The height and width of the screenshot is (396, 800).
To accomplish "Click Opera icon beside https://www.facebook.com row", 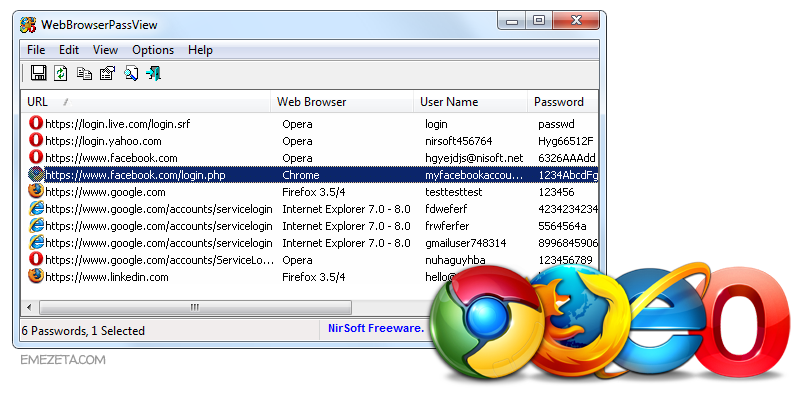I will pyautogui.click(x=36, y=158).
